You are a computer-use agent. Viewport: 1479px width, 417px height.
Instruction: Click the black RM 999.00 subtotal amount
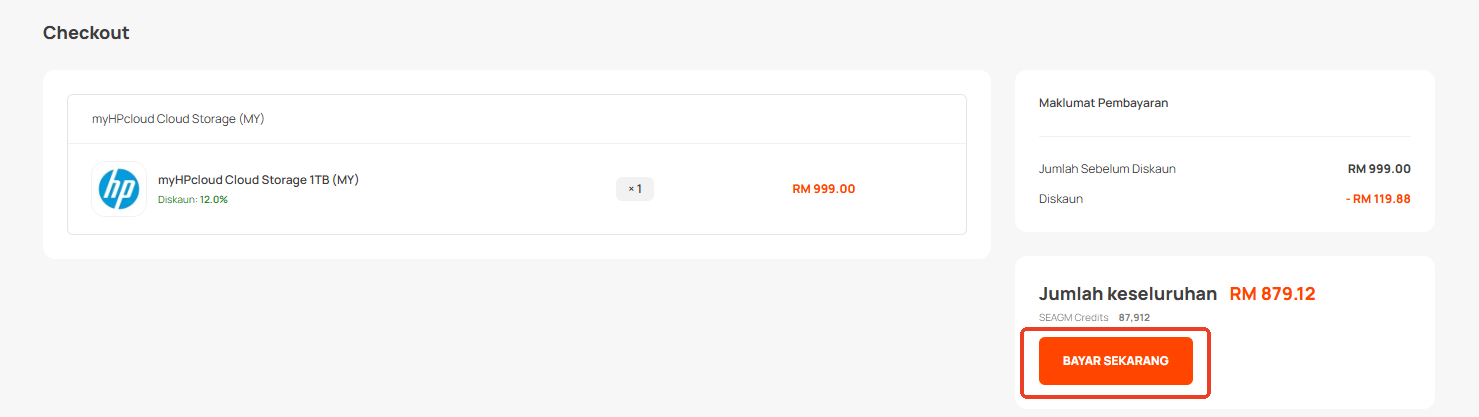pos(1379,169)
